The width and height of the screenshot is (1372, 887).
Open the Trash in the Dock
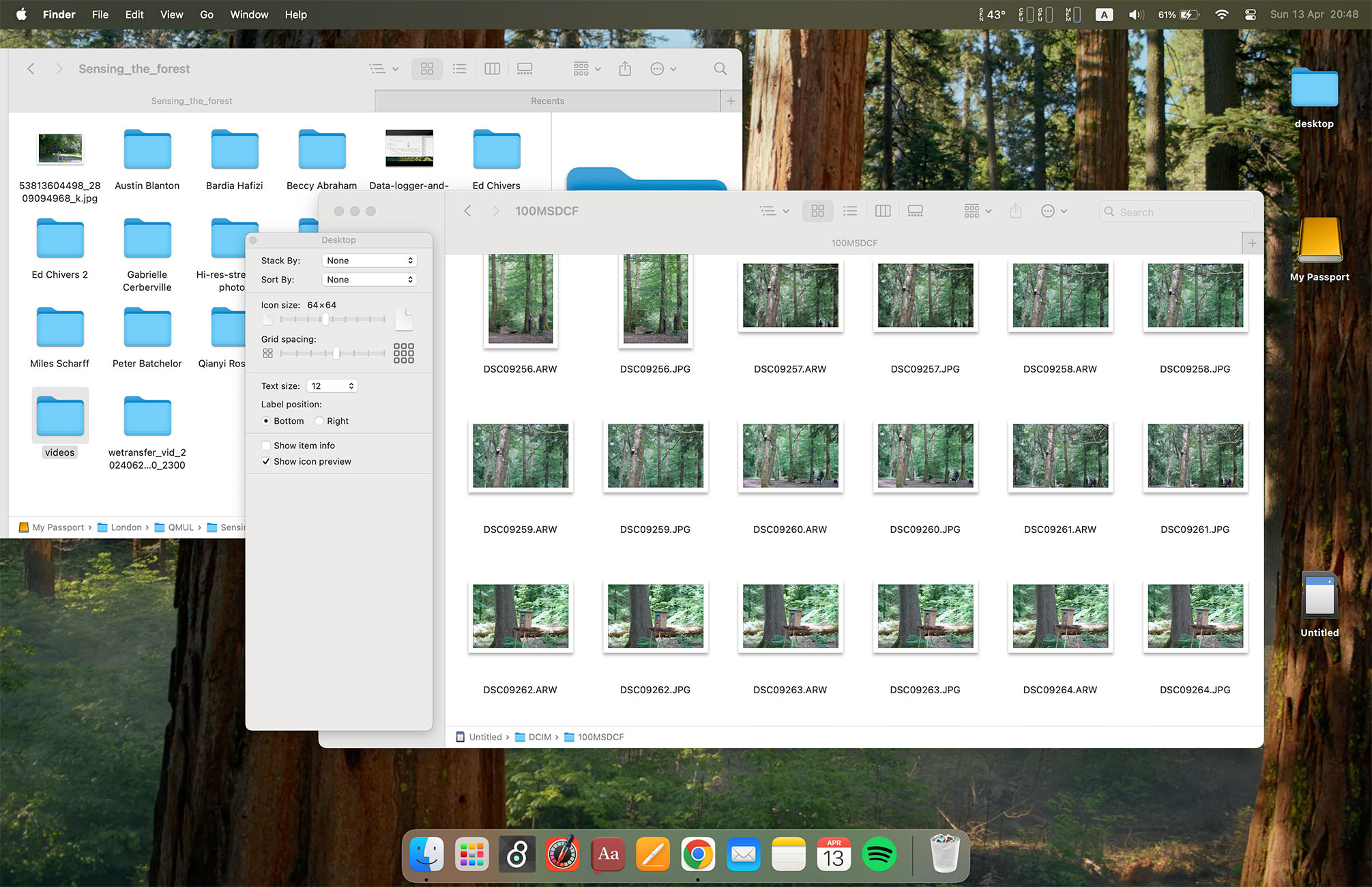pyautogui.click(x=945, y=854)
